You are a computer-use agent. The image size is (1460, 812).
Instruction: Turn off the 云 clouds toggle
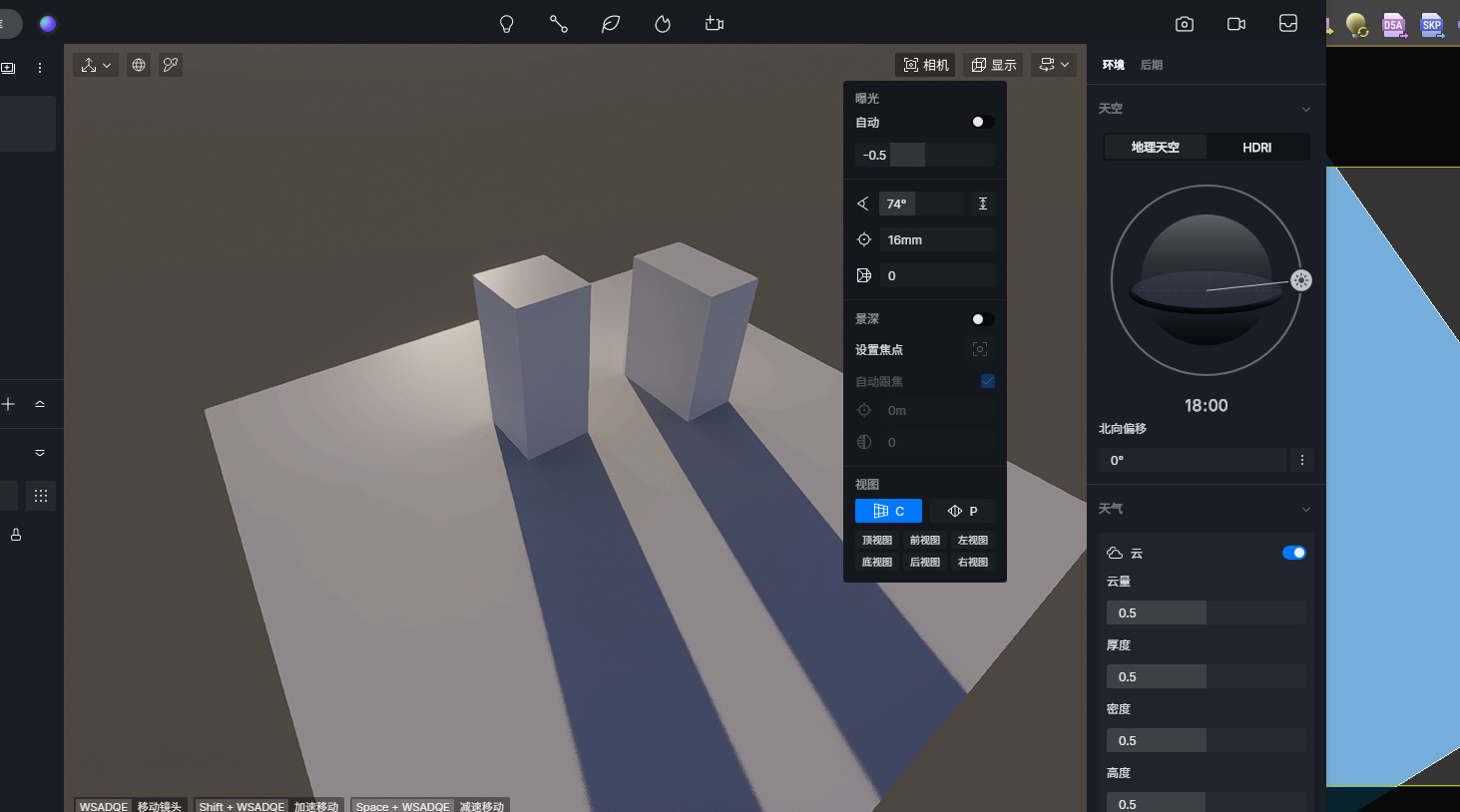pyautogui.click(x=1293, y=553)
